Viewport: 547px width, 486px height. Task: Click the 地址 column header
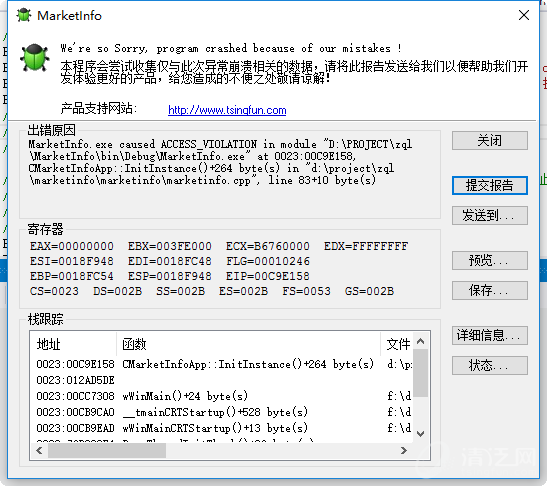pyautogui.click(x=74, y=344)
